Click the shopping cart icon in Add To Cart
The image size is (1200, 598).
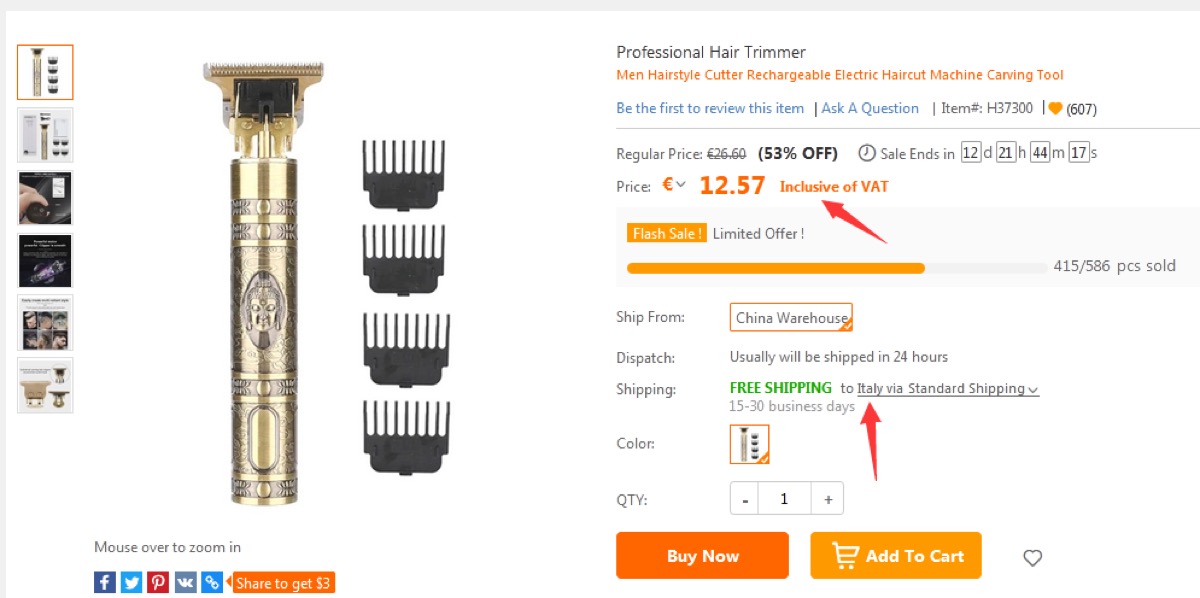pyautogui.click(x=845, y=556)
